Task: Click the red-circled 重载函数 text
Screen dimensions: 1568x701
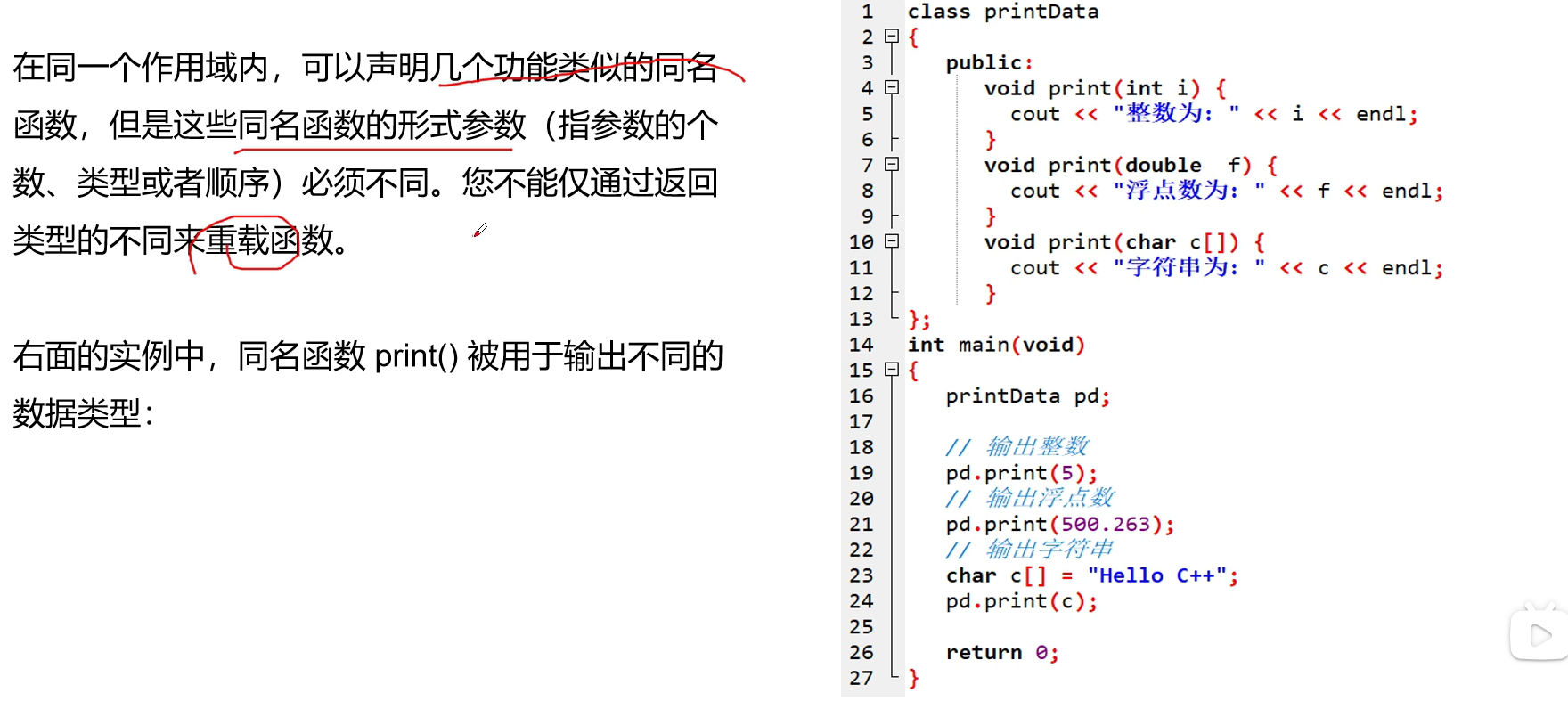Action: coord(254,240)
